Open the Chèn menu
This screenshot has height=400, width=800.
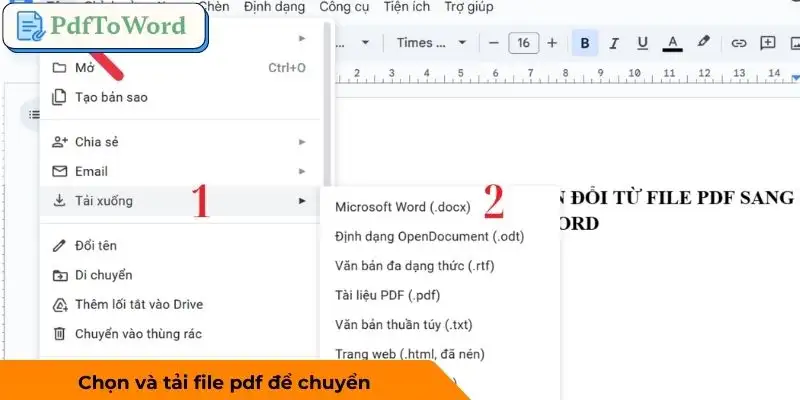(x=214, y=7)
